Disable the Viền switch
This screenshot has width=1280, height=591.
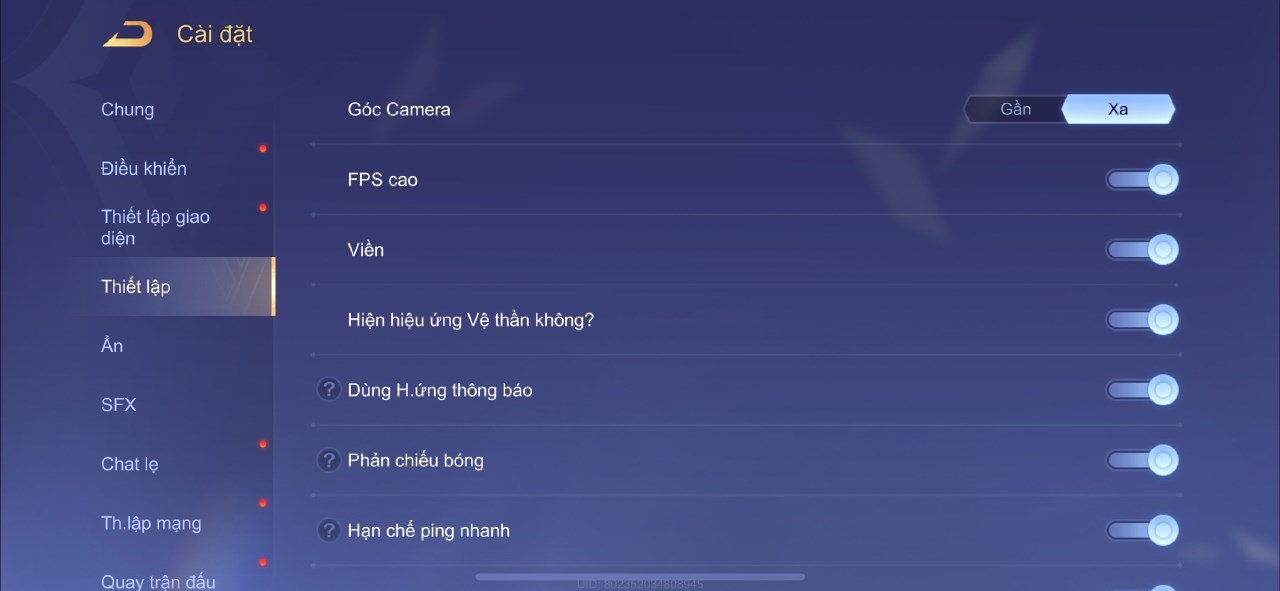1142,249
